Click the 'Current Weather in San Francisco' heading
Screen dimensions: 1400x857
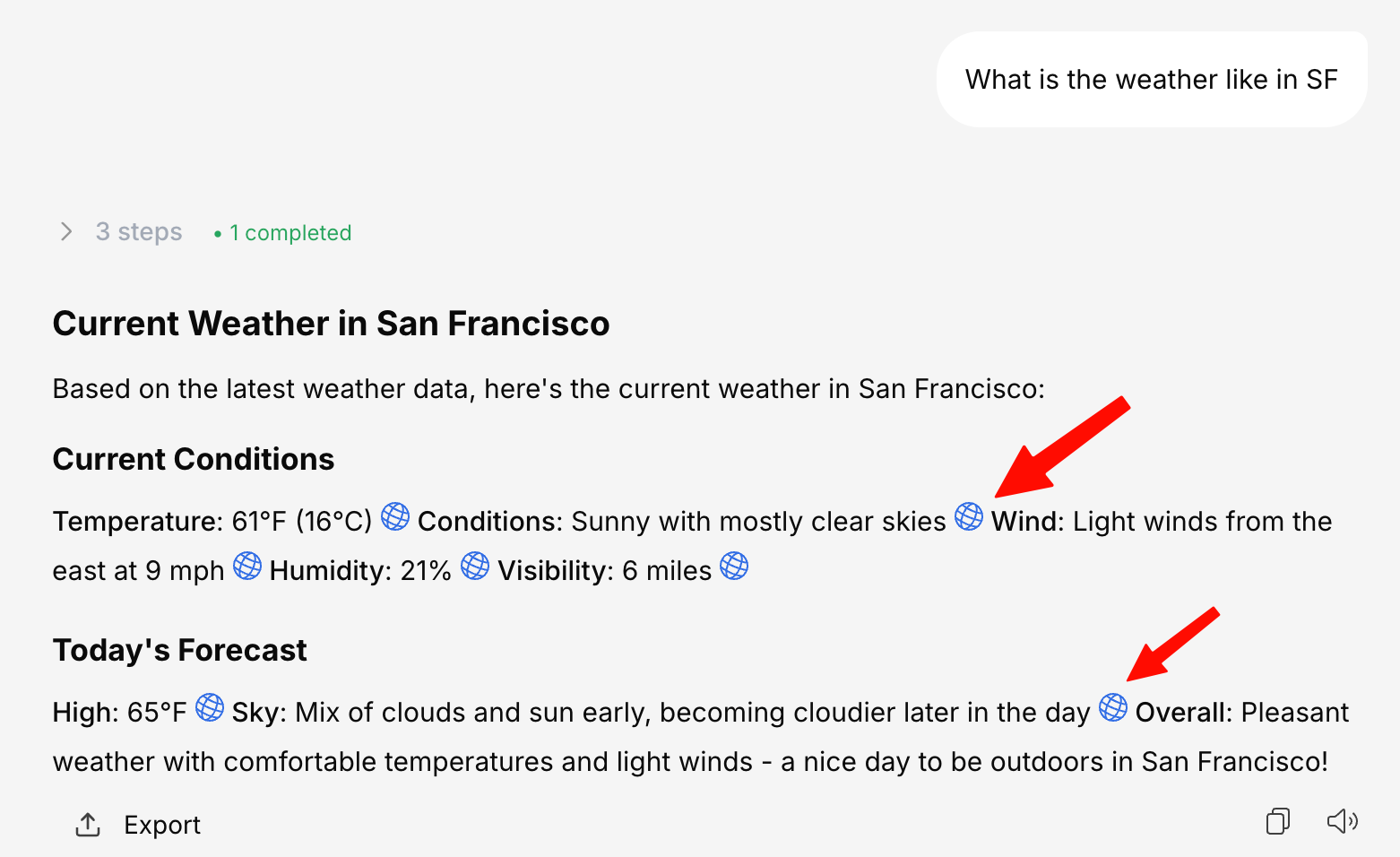pyautogui.click(x=331, y=324)
